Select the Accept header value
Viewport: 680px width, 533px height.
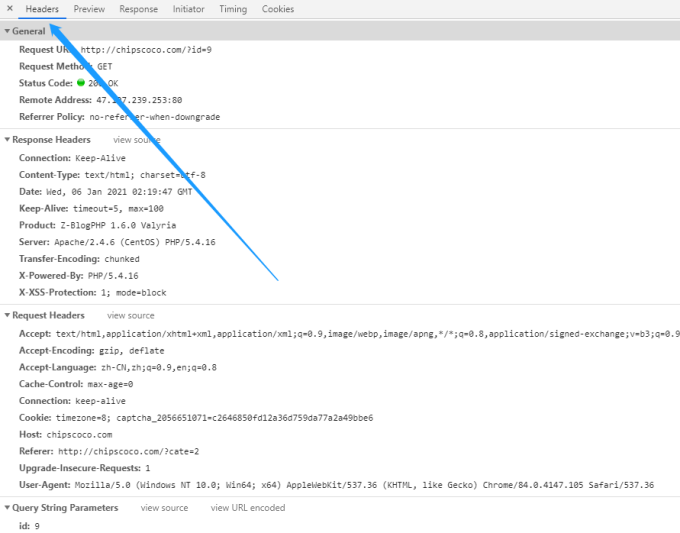[x=368, y=334]
